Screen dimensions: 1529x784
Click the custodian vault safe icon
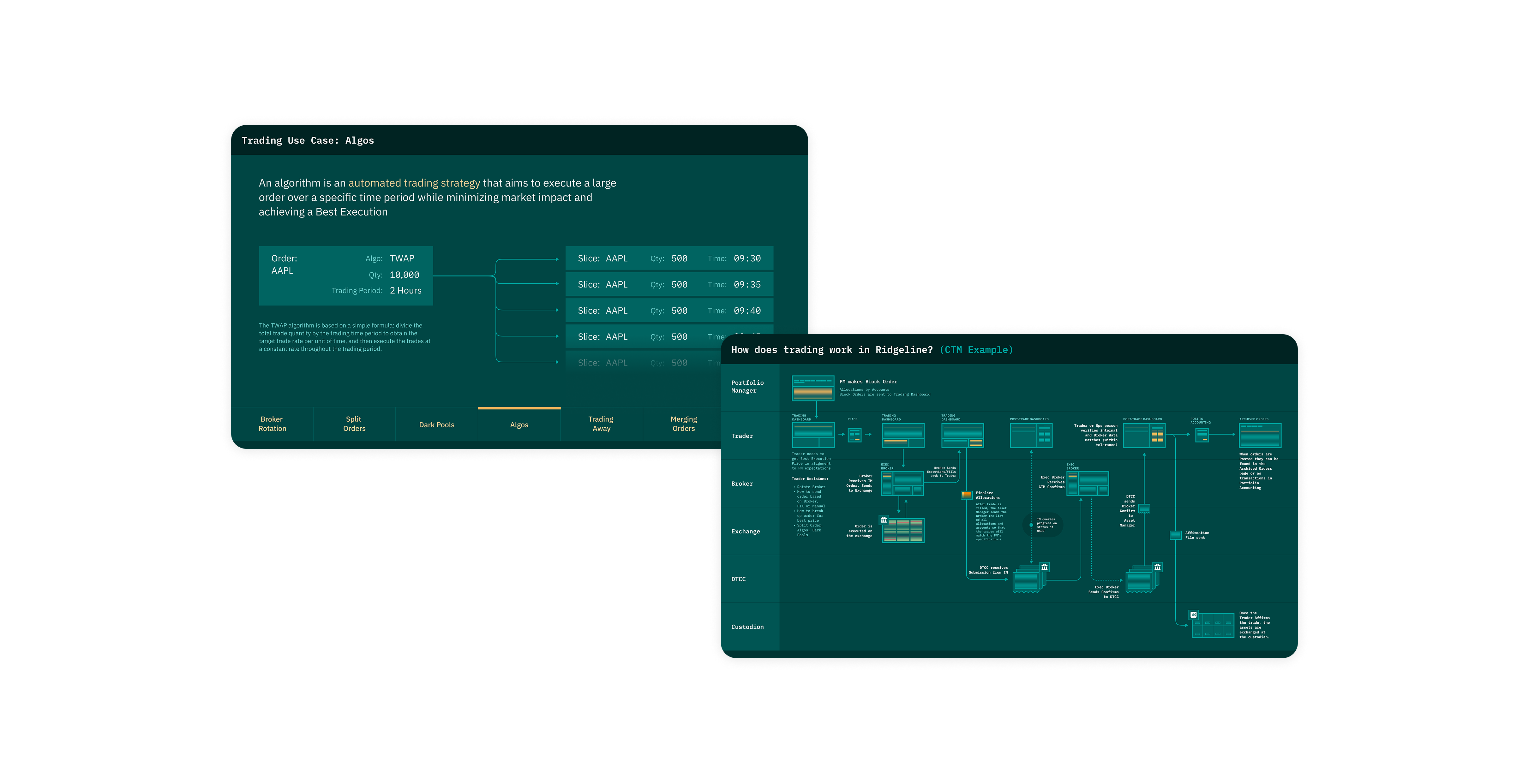click(x=1194, y=615)
